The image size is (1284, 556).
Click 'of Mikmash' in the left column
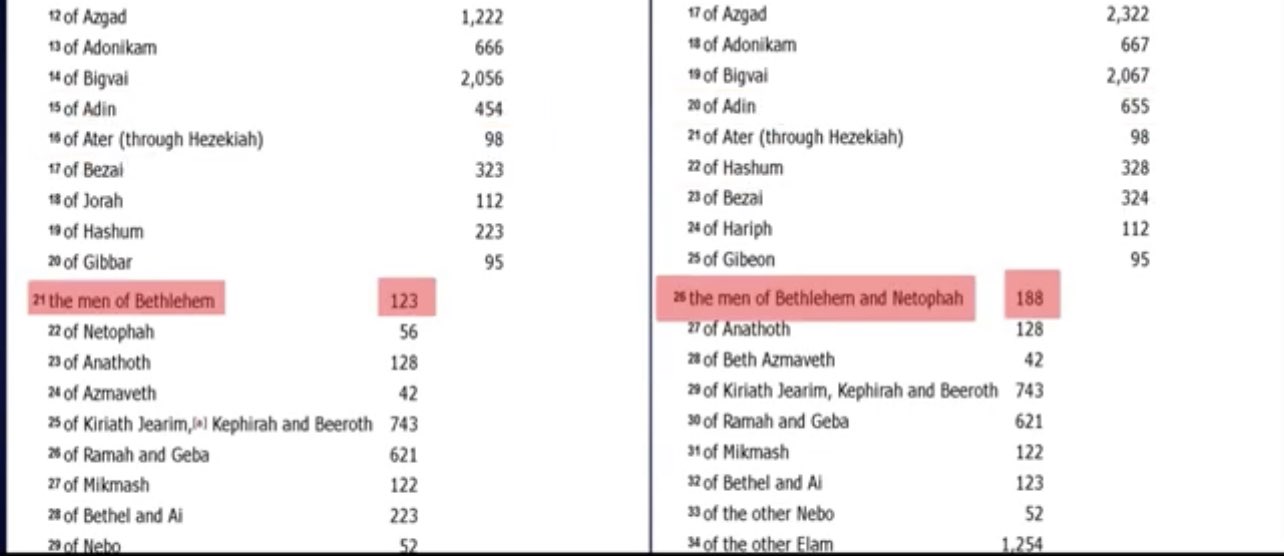tap(105, 486)
